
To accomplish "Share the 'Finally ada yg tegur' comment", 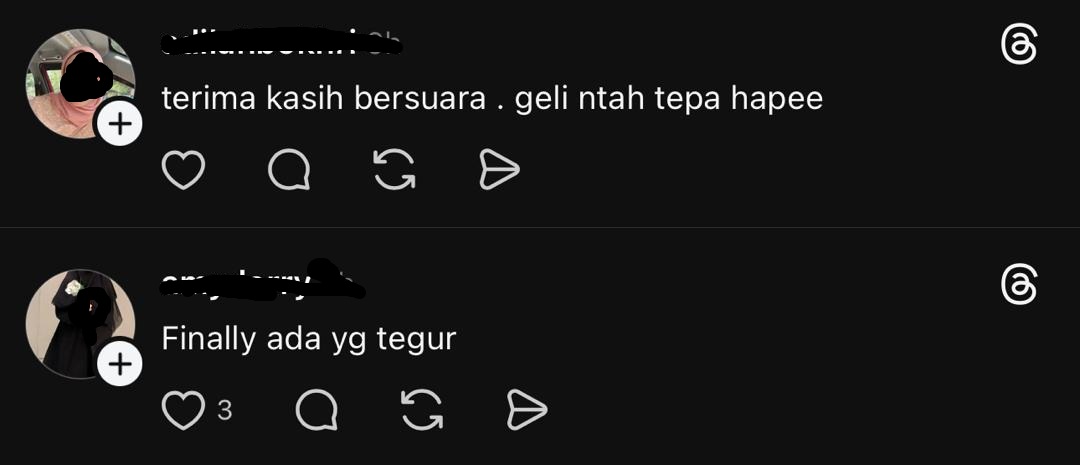I will click(527, 411).
